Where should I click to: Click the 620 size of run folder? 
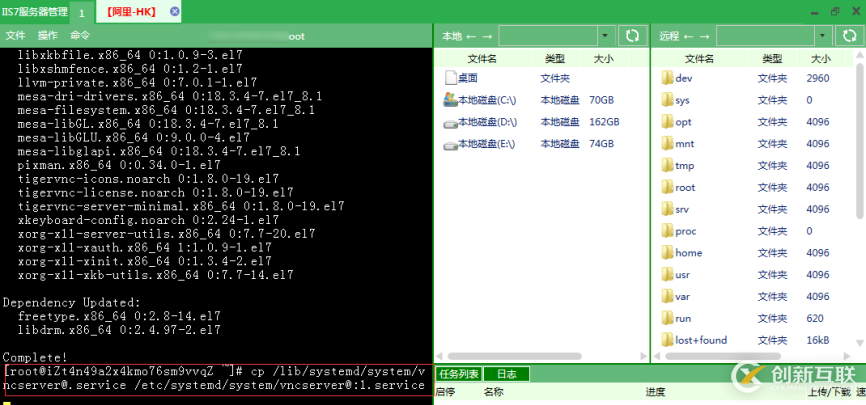815,318
